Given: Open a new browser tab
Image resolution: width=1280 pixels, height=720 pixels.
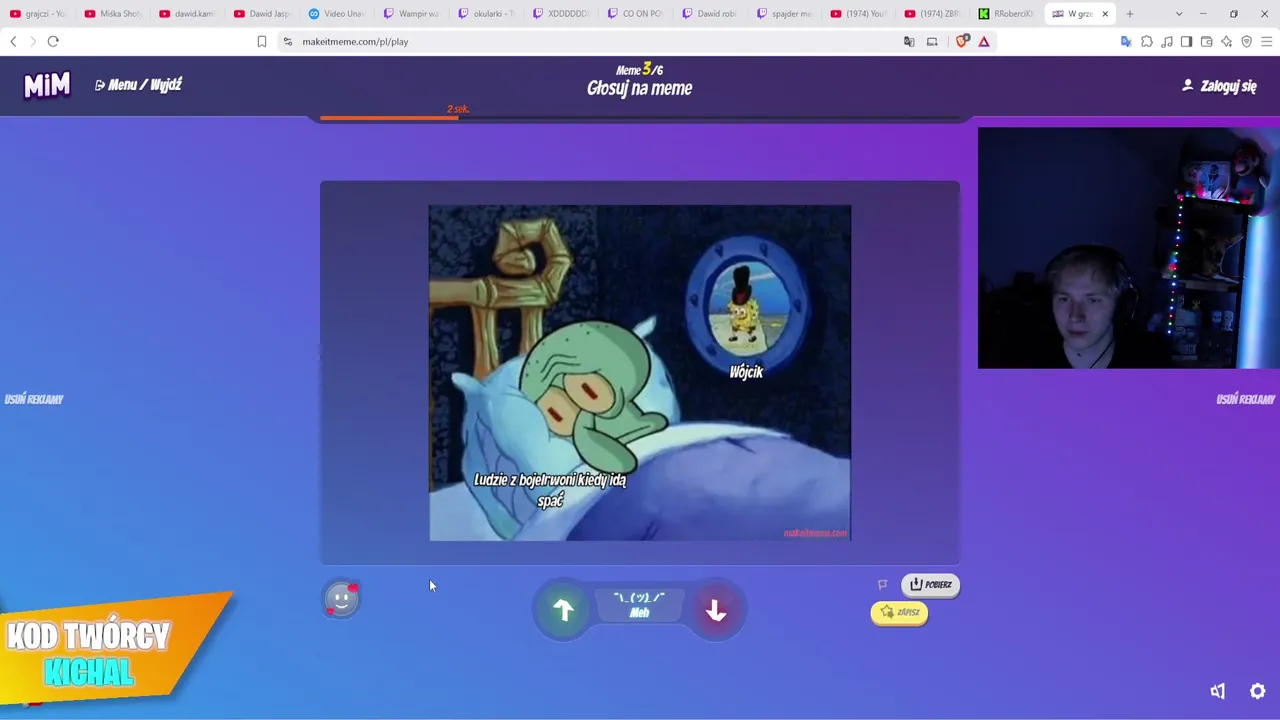Looking at the screenshot, I should click(x=1130, y=14).
